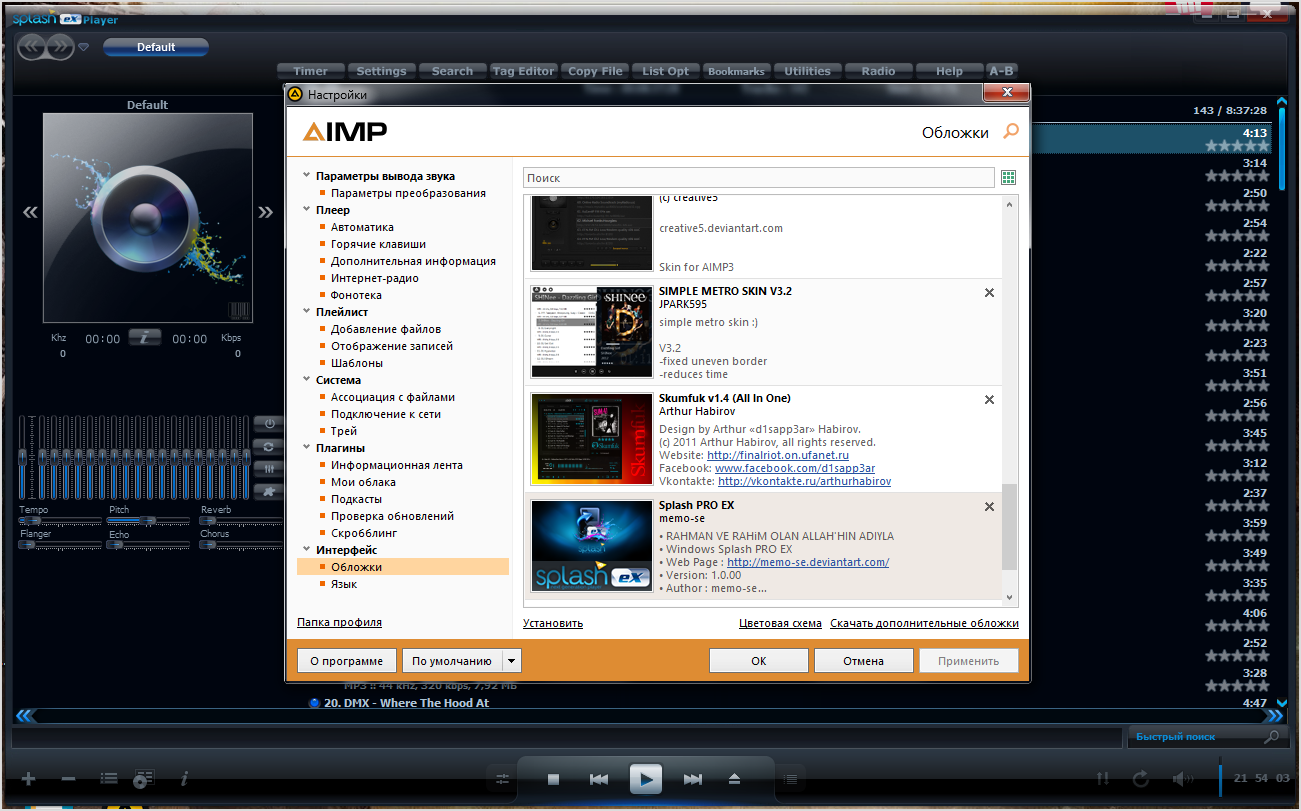
Task: Collapse the Параметры вывода звука tree section
Action: (x=306, y=176)
